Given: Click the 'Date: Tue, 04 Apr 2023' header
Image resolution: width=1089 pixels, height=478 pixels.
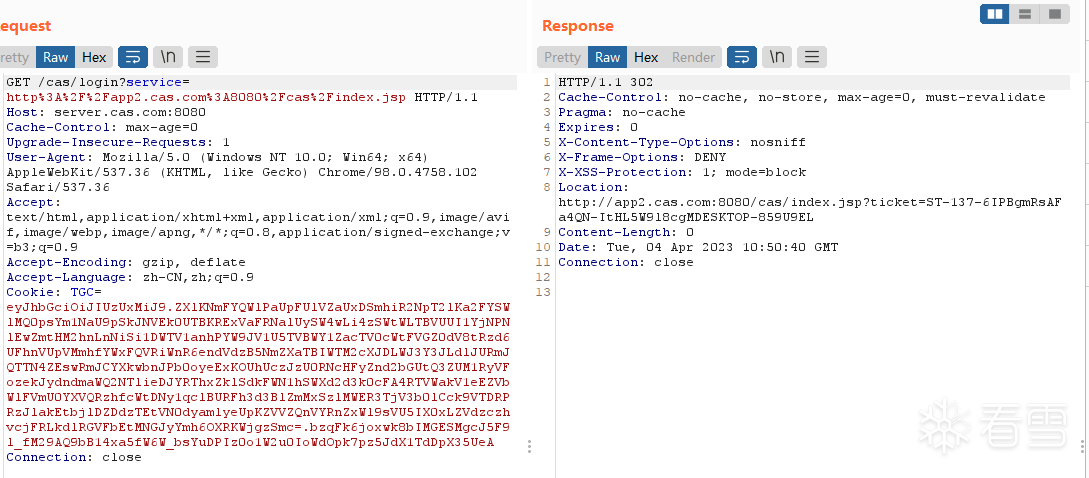Looking at the screenshot, I should pyautogui.click(x=698, y=247).
